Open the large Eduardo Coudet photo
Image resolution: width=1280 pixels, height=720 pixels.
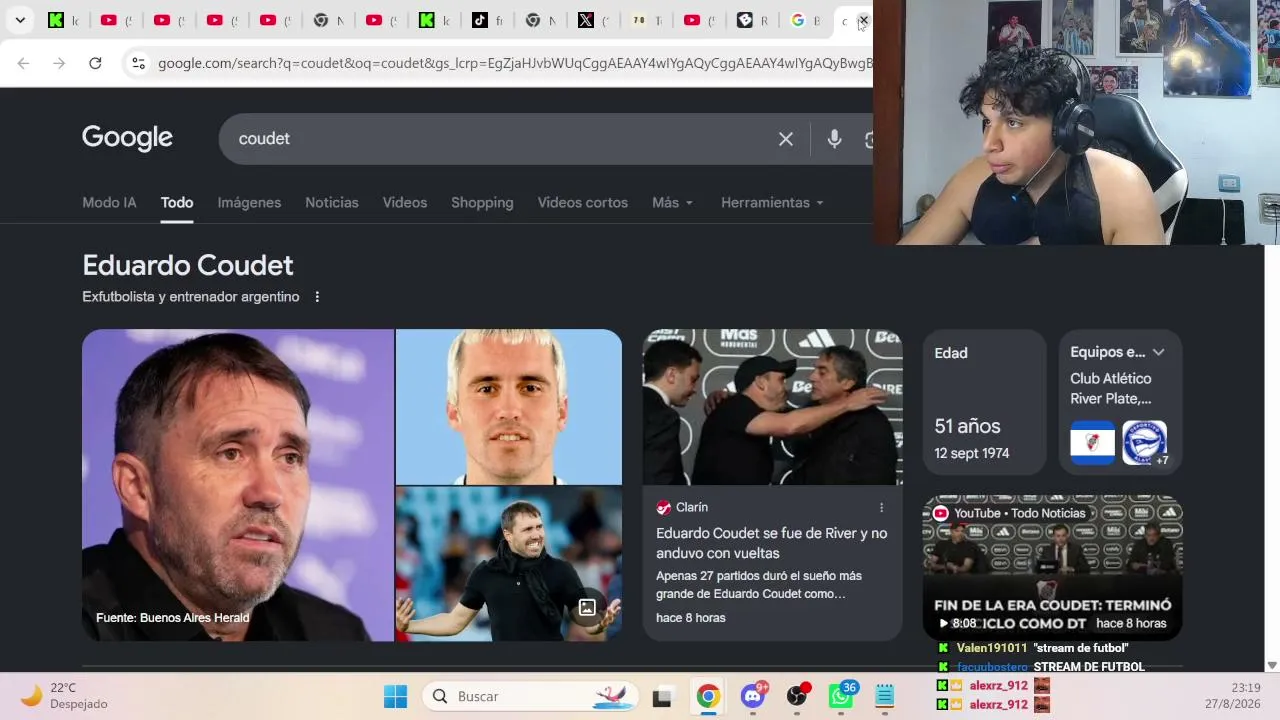(x=238, y=485)
